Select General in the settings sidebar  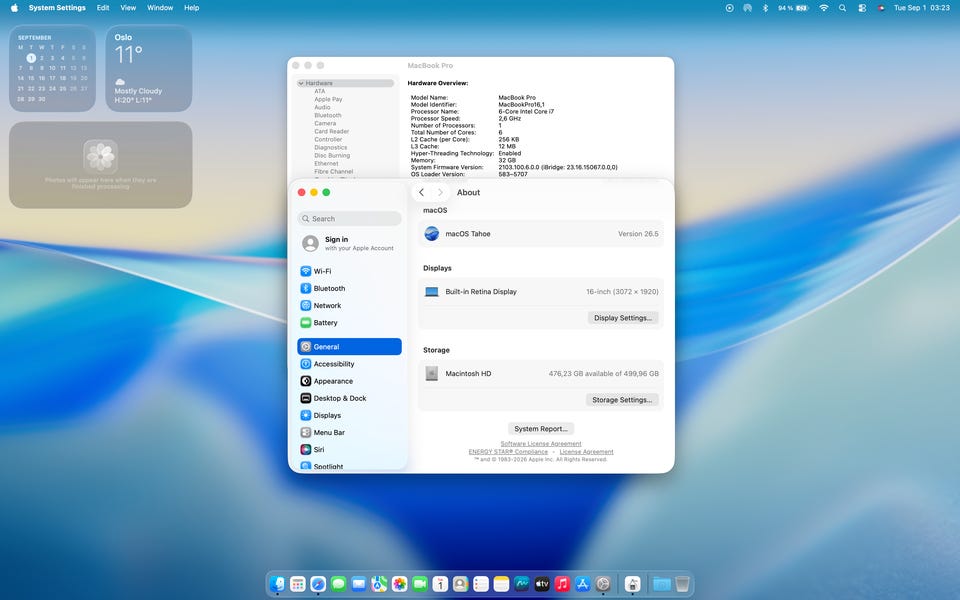click(349, 347)
